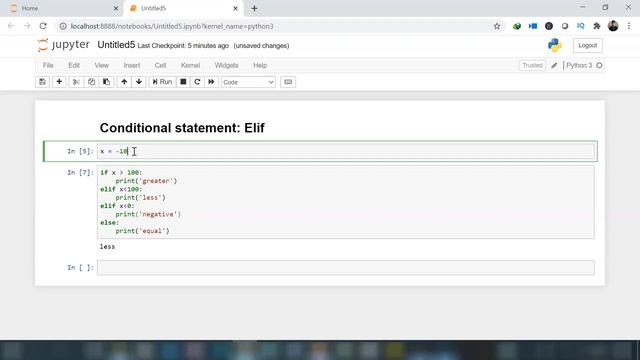Click the green extension icon in toolbar

pyautogui.click(x=517, y=26)
